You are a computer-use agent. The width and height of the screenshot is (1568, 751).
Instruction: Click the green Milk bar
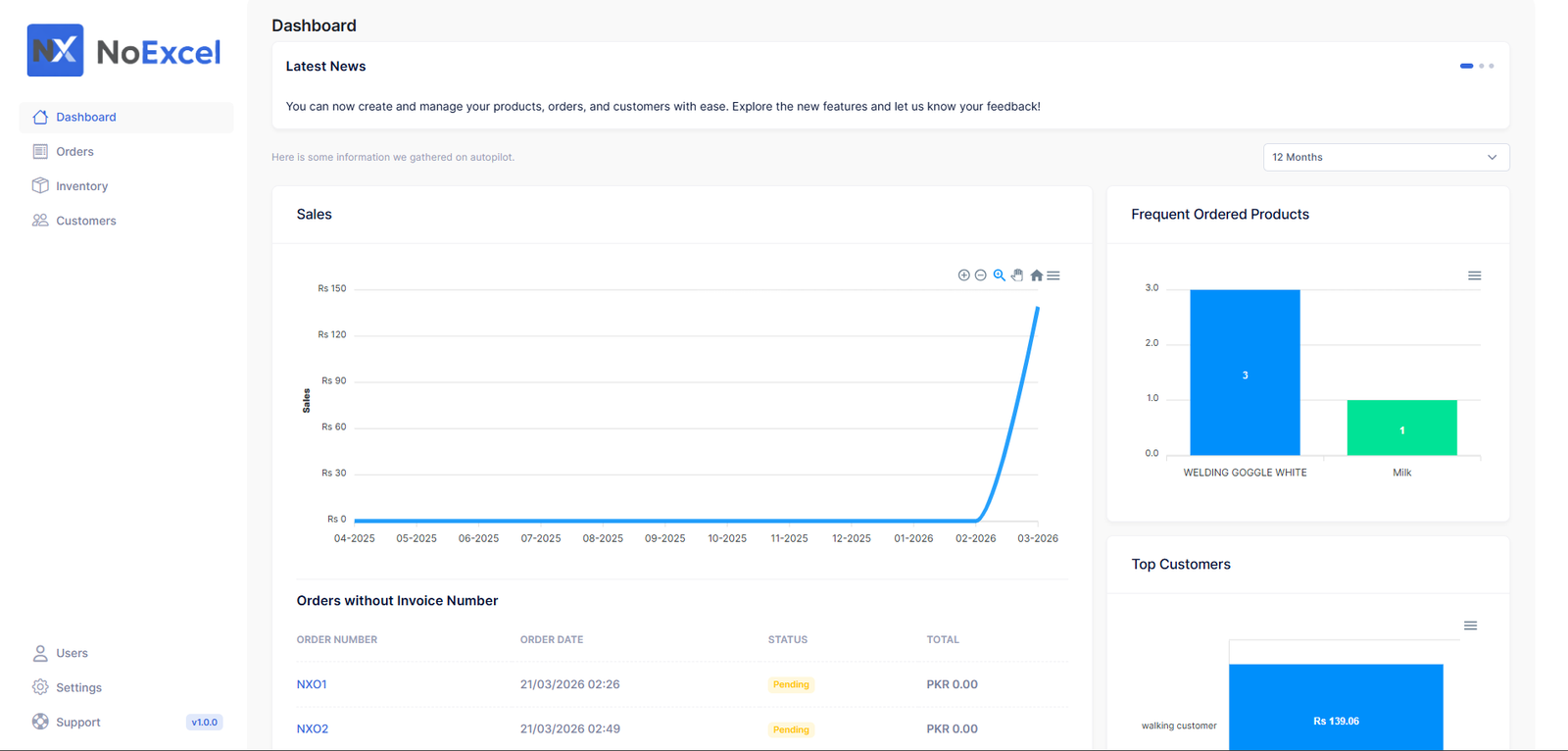[1402, 427]
